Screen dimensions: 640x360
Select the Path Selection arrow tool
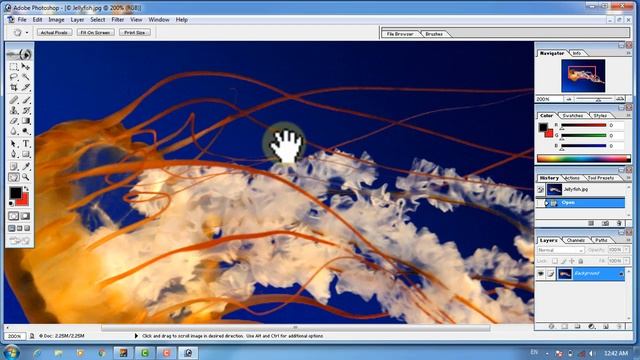[x=13, y=144]
